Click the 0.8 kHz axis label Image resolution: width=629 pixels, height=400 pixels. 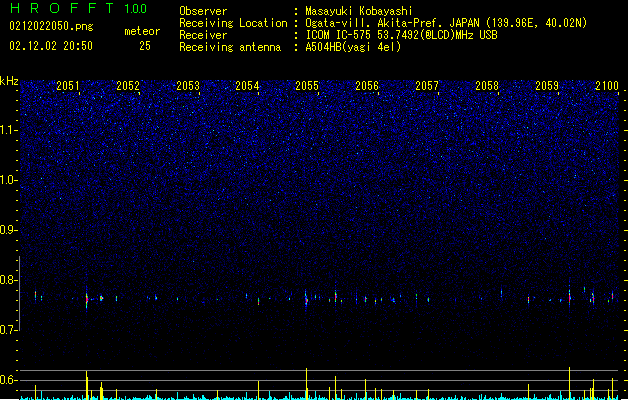pyautogui.click(x=9, y=280)
